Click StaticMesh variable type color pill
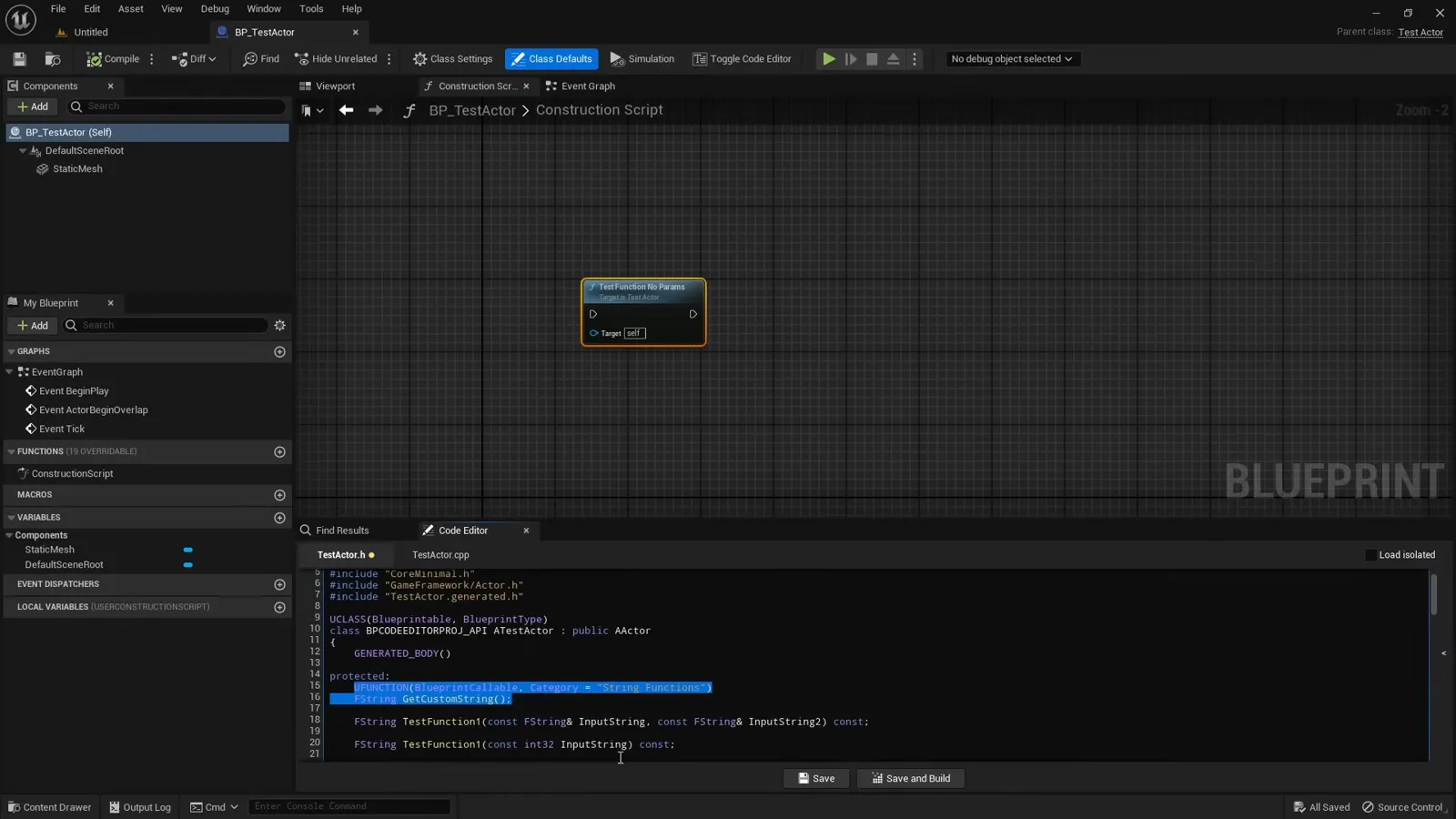The width and height of the screenshot is (1456, 819). coord(188,551)
